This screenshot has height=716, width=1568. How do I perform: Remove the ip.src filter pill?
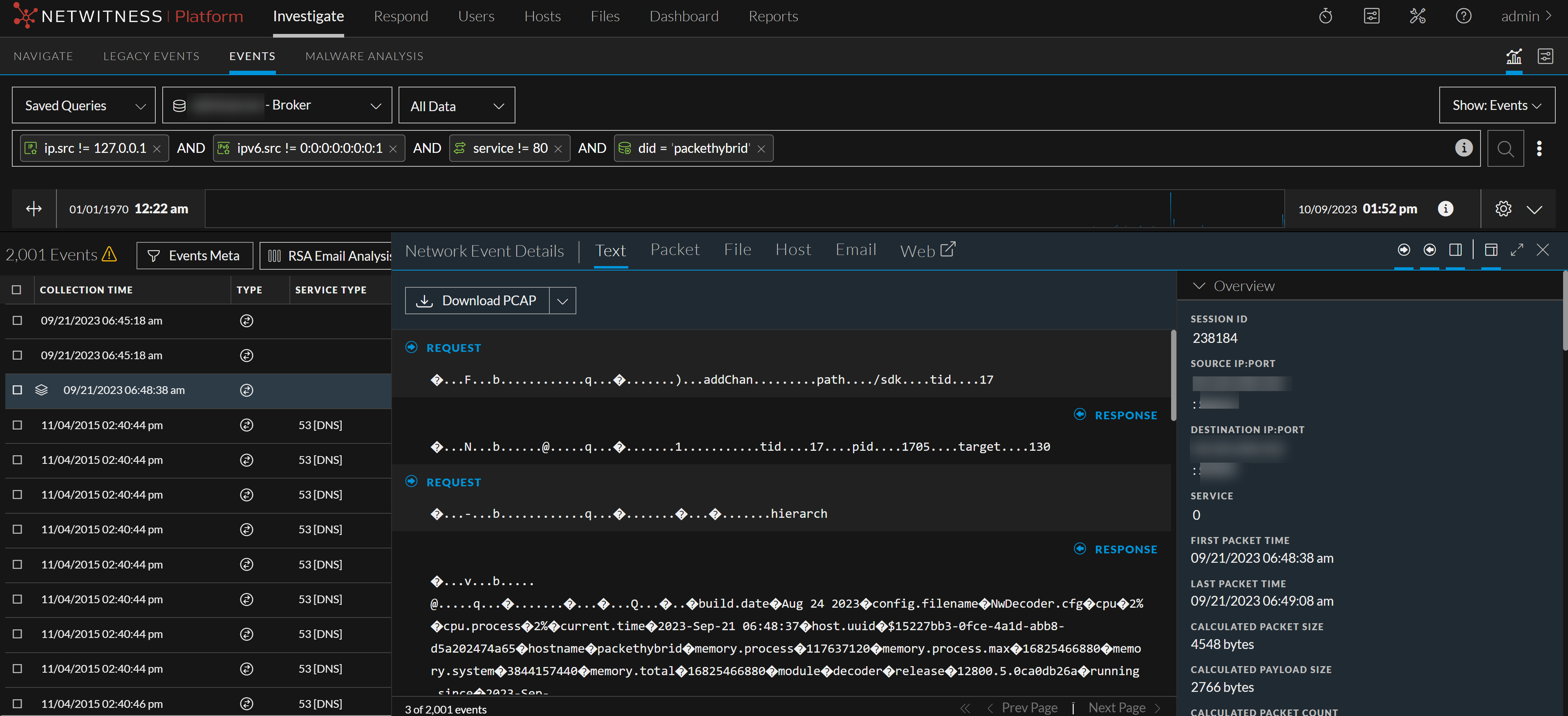pos(157,149)
